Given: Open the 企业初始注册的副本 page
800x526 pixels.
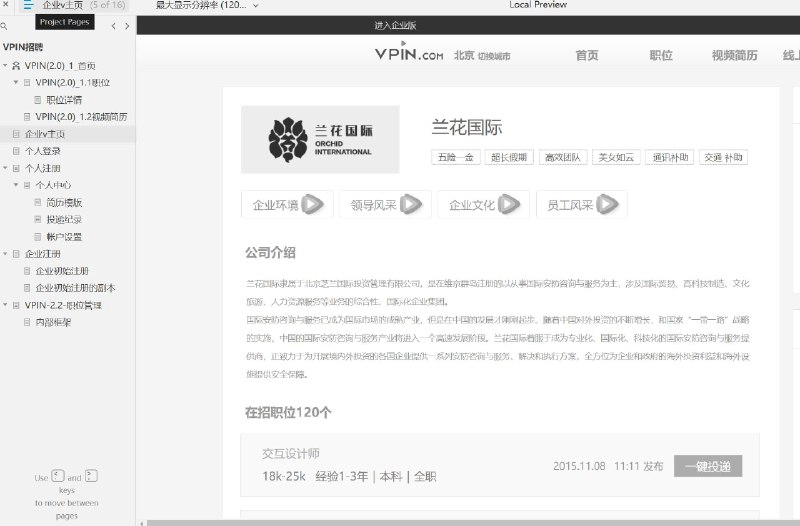Looking at the screenshot, I should [x=75, y=288].
